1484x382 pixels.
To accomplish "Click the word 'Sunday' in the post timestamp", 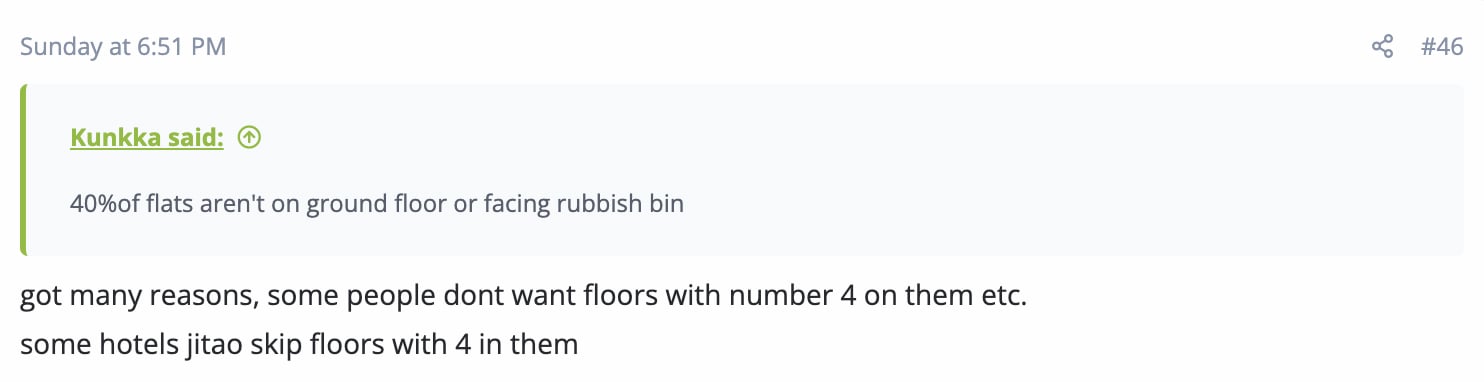I will click(x=59, y=47).
